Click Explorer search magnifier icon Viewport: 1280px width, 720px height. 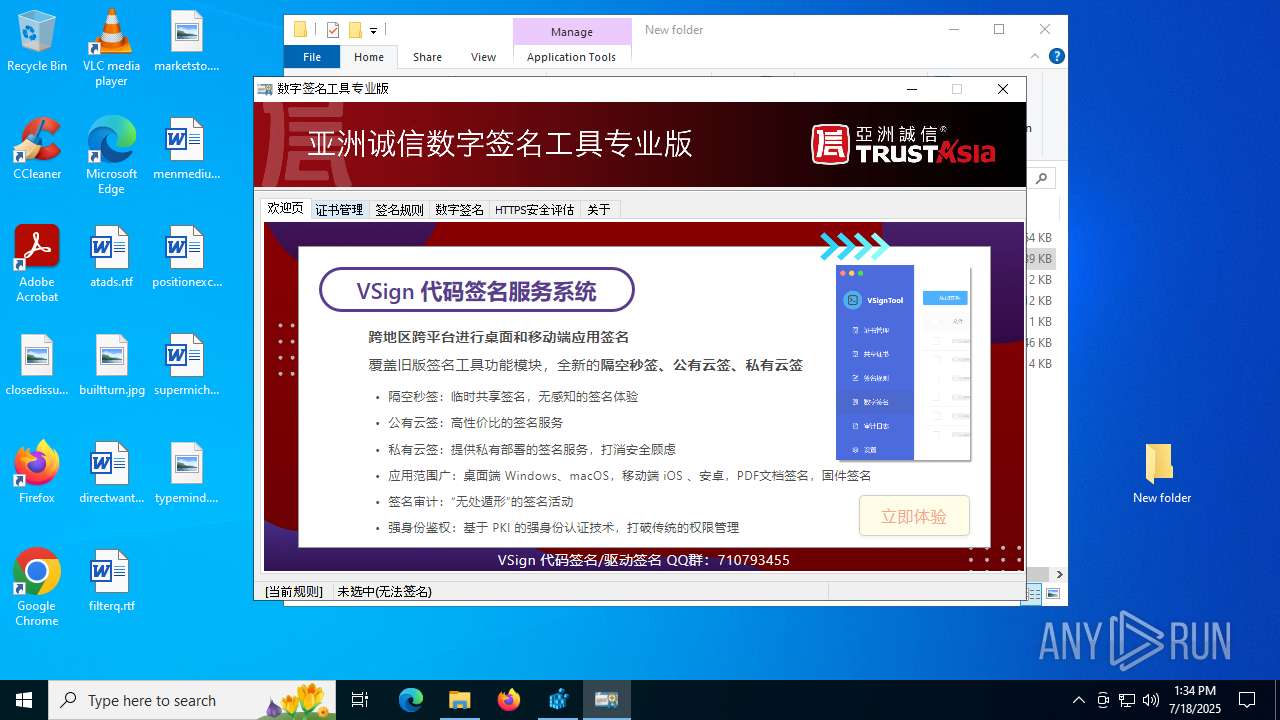pyautogui.click(x=1042, y=178)
